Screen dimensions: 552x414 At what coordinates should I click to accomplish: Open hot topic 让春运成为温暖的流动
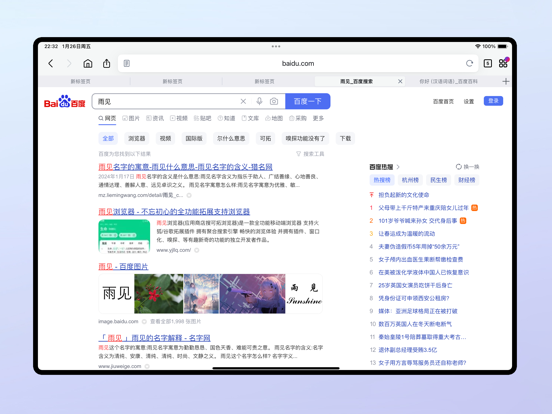(x=407, y=233)
